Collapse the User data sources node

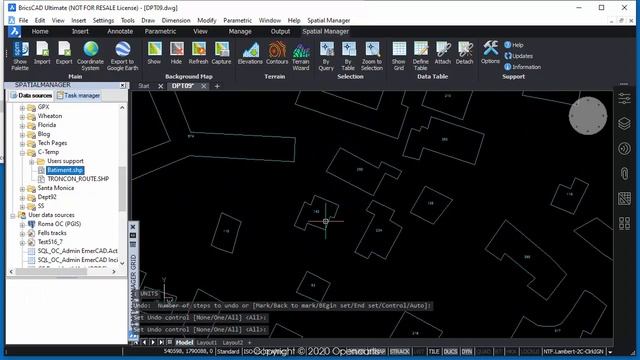pyautogui.click(x=13, y=216)
